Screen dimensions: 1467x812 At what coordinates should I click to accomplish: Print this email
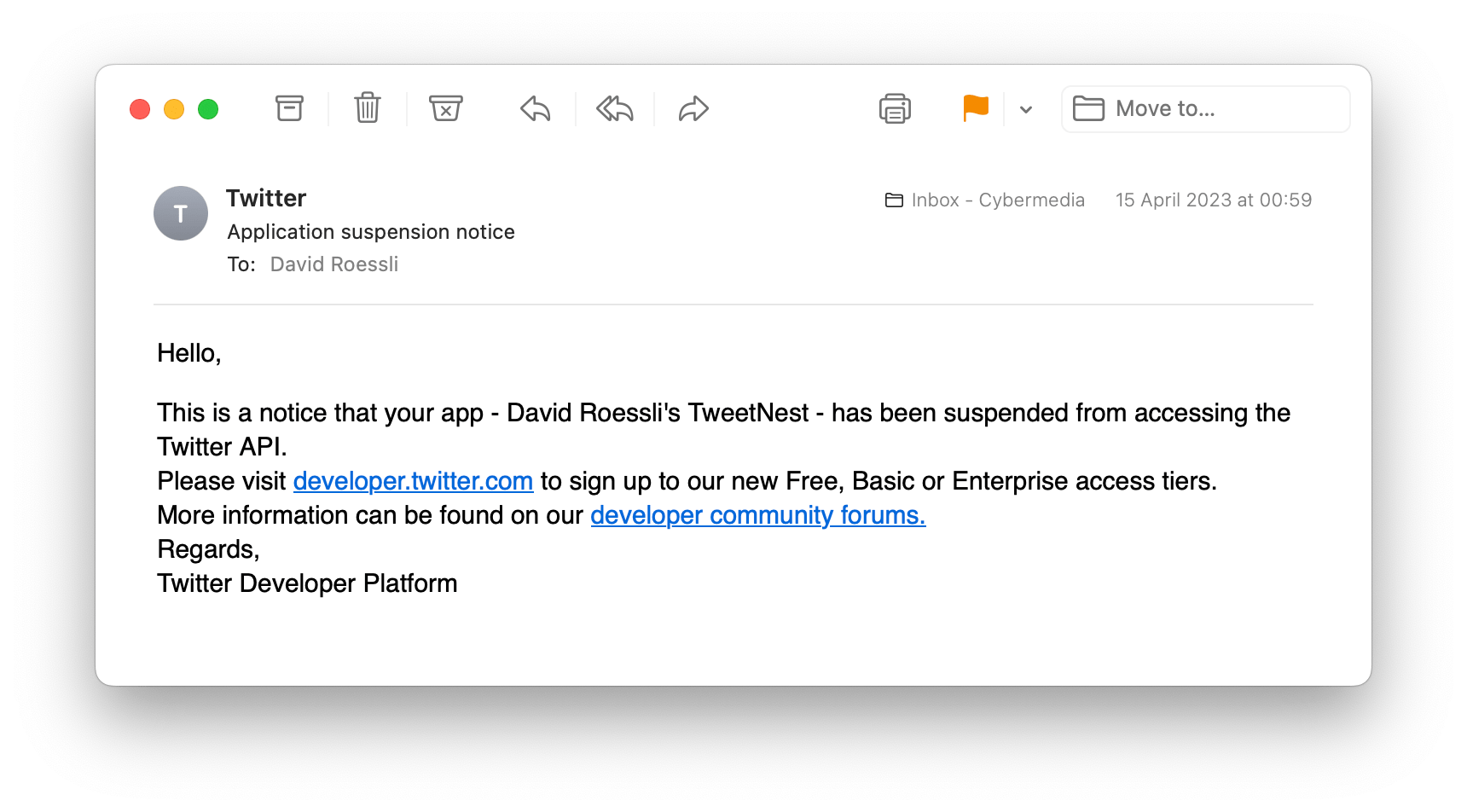pos(895,109)
